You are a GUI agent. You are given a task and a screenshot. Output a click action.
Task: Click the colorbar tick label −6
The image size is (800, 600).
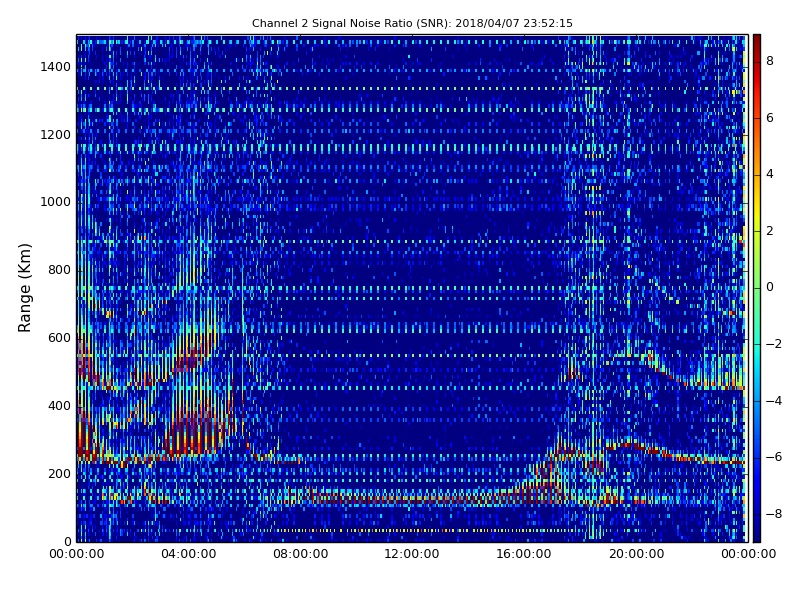tap(773, 457)
